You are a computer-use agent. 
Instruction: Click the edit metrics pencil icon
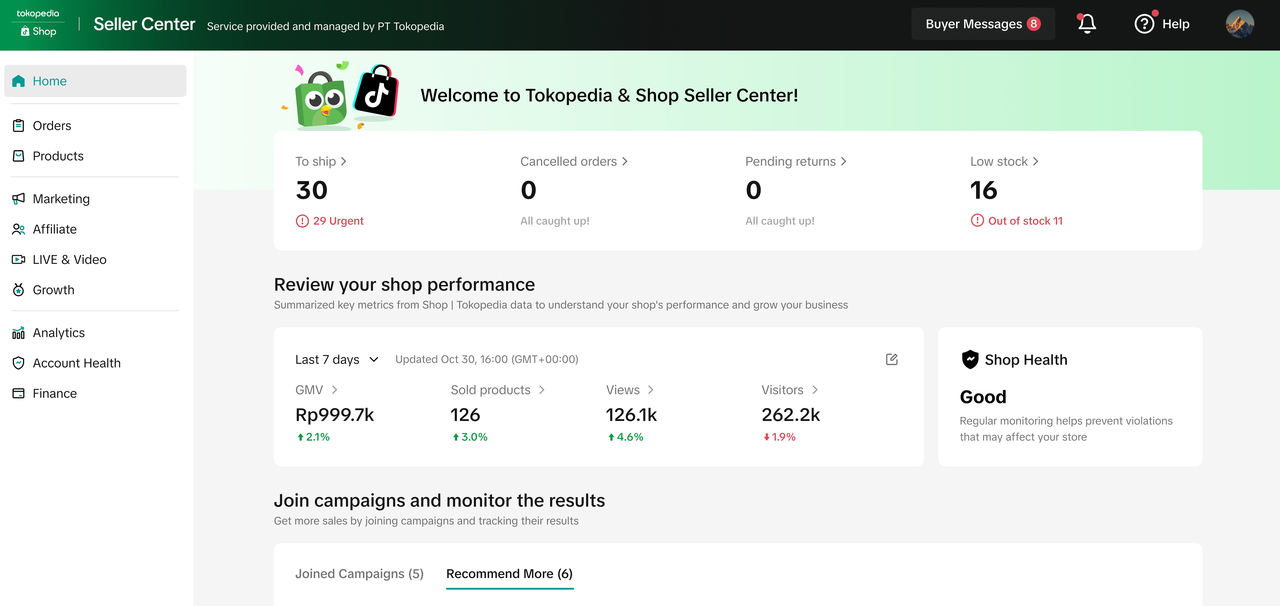tap(892, 359)
